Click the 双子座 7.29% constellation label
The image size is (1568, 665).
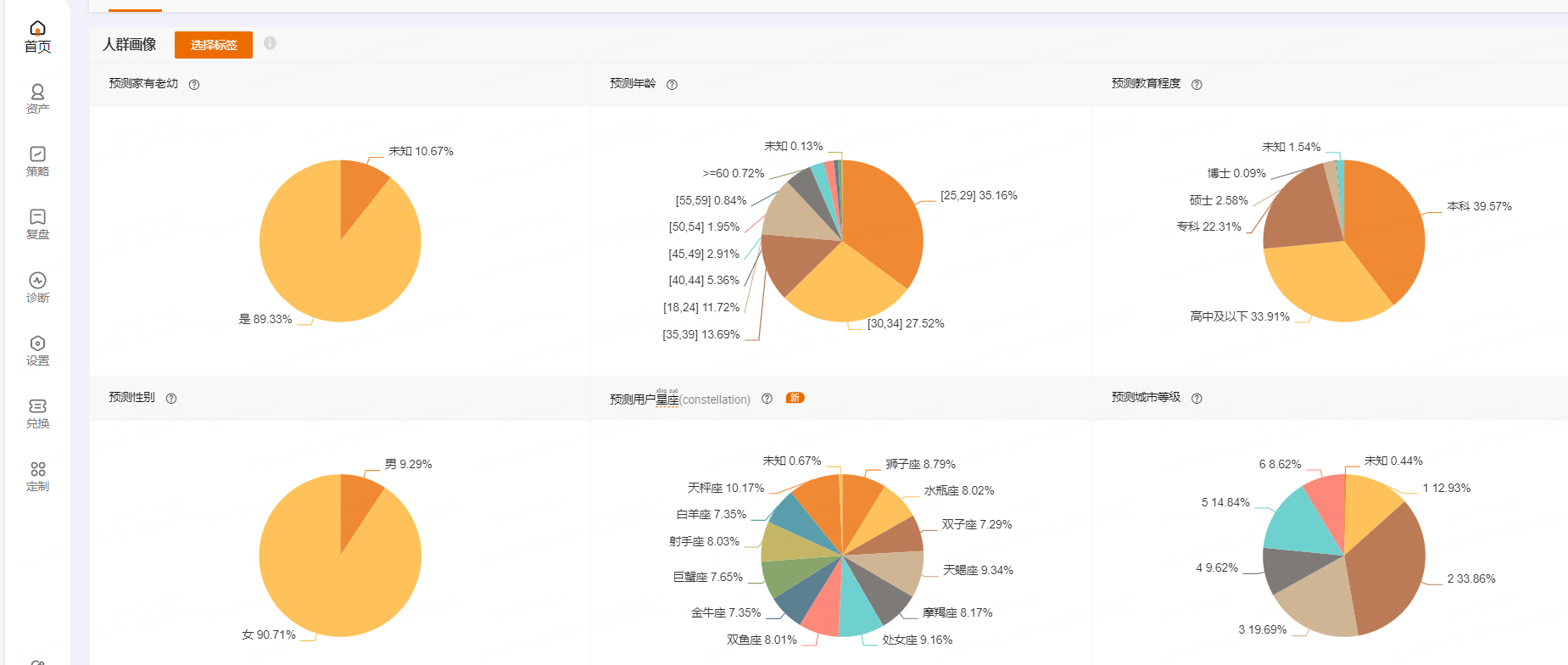977,524
